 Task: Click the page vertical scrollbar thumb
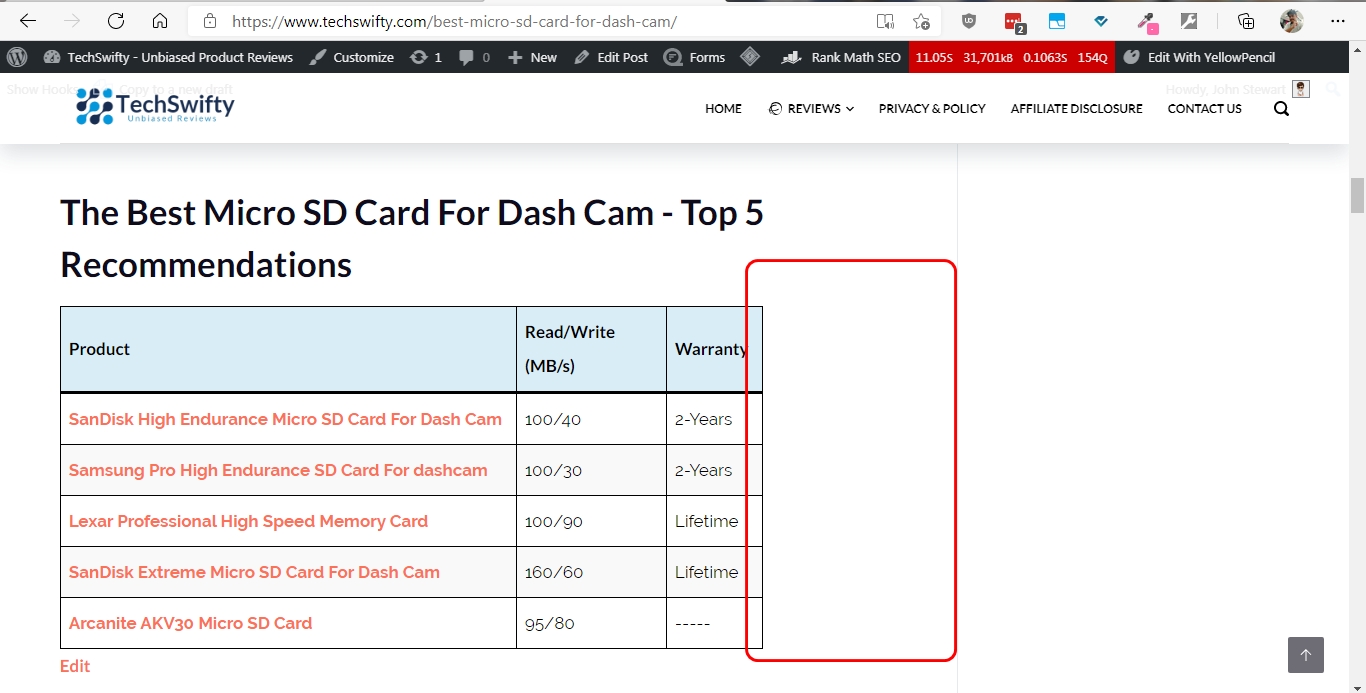(x=1357, y=195)
